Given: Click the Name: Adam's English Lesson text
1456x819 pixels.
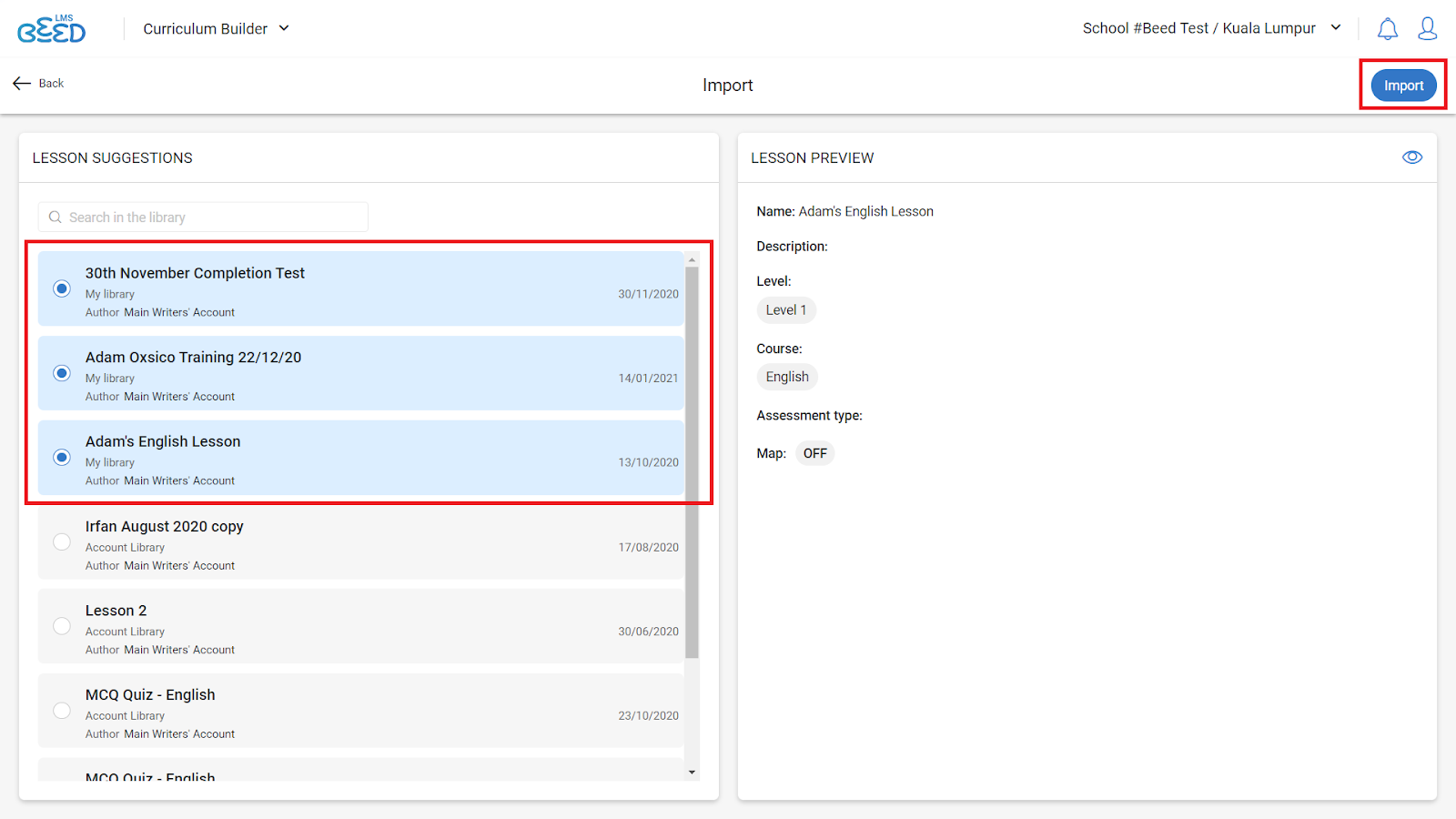Looking at the screenshot, I should 844,211.
